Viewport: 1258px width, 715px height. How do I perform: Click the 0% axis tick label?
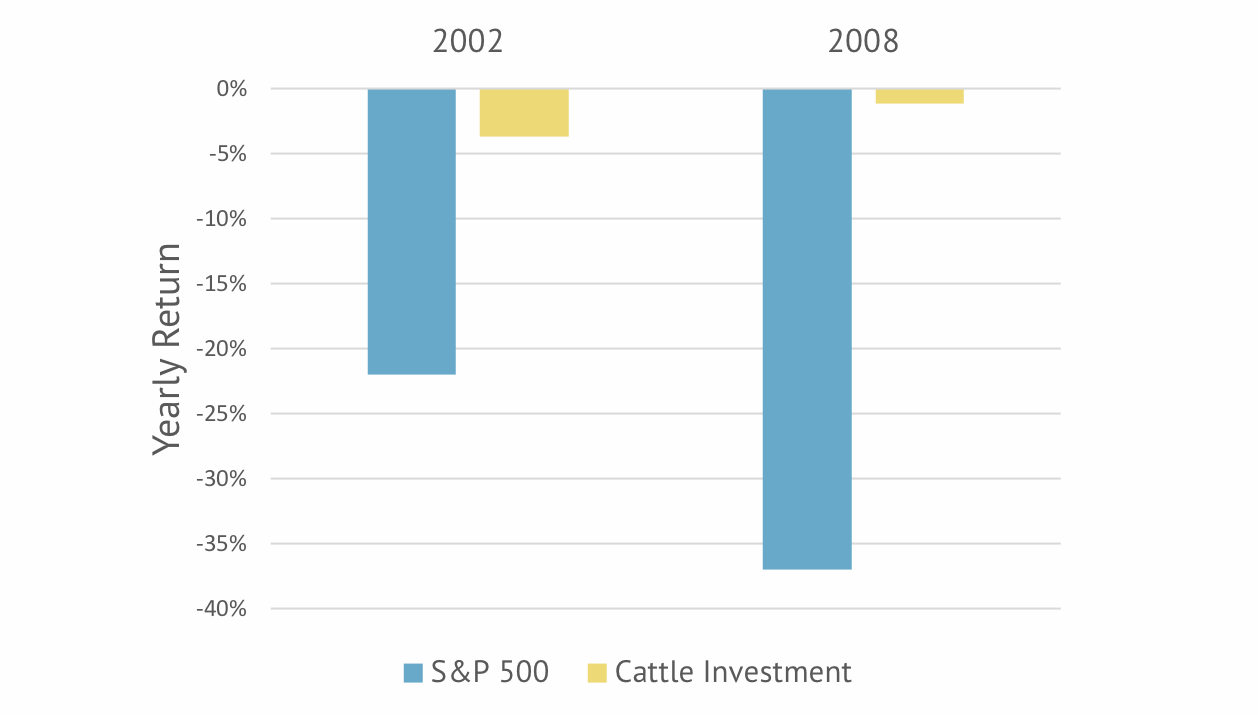pyautogui.click(x=230, y=89)
